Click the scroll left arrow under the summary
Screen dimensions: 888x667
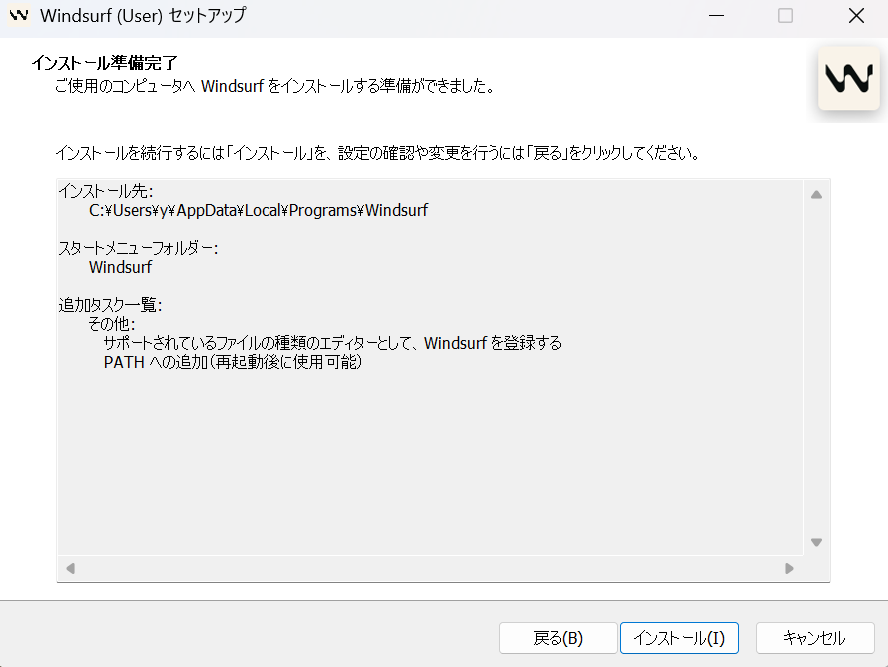(x=71, y=568)
